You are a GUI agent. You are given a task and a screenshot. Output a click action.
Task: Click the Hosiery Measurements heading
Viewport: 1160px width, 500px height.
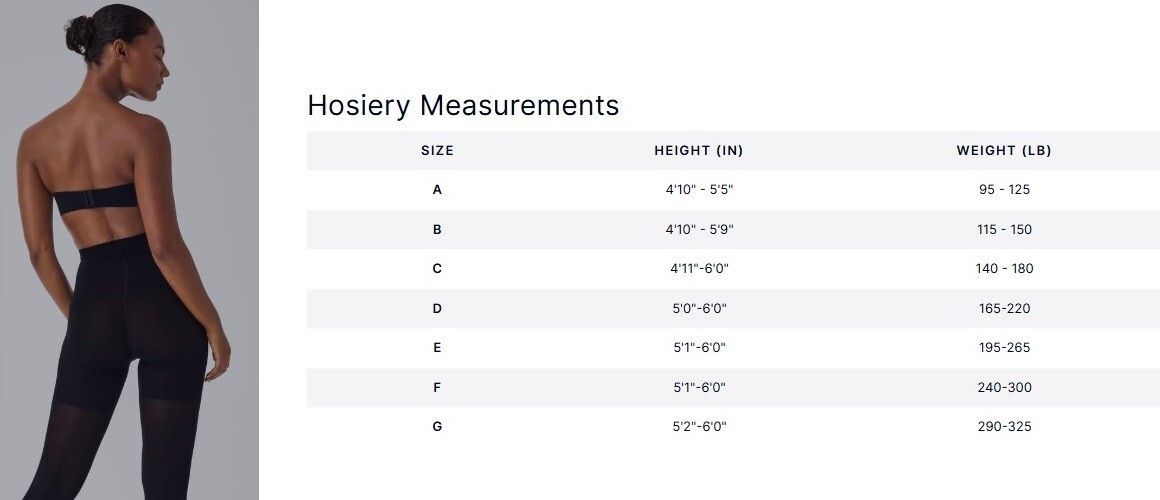click(x=463, y=105)
